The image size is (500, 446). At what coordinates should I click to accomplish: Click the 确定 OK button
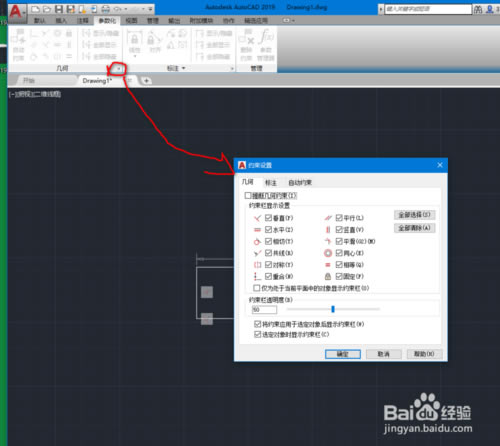click(x=343, y=354)
